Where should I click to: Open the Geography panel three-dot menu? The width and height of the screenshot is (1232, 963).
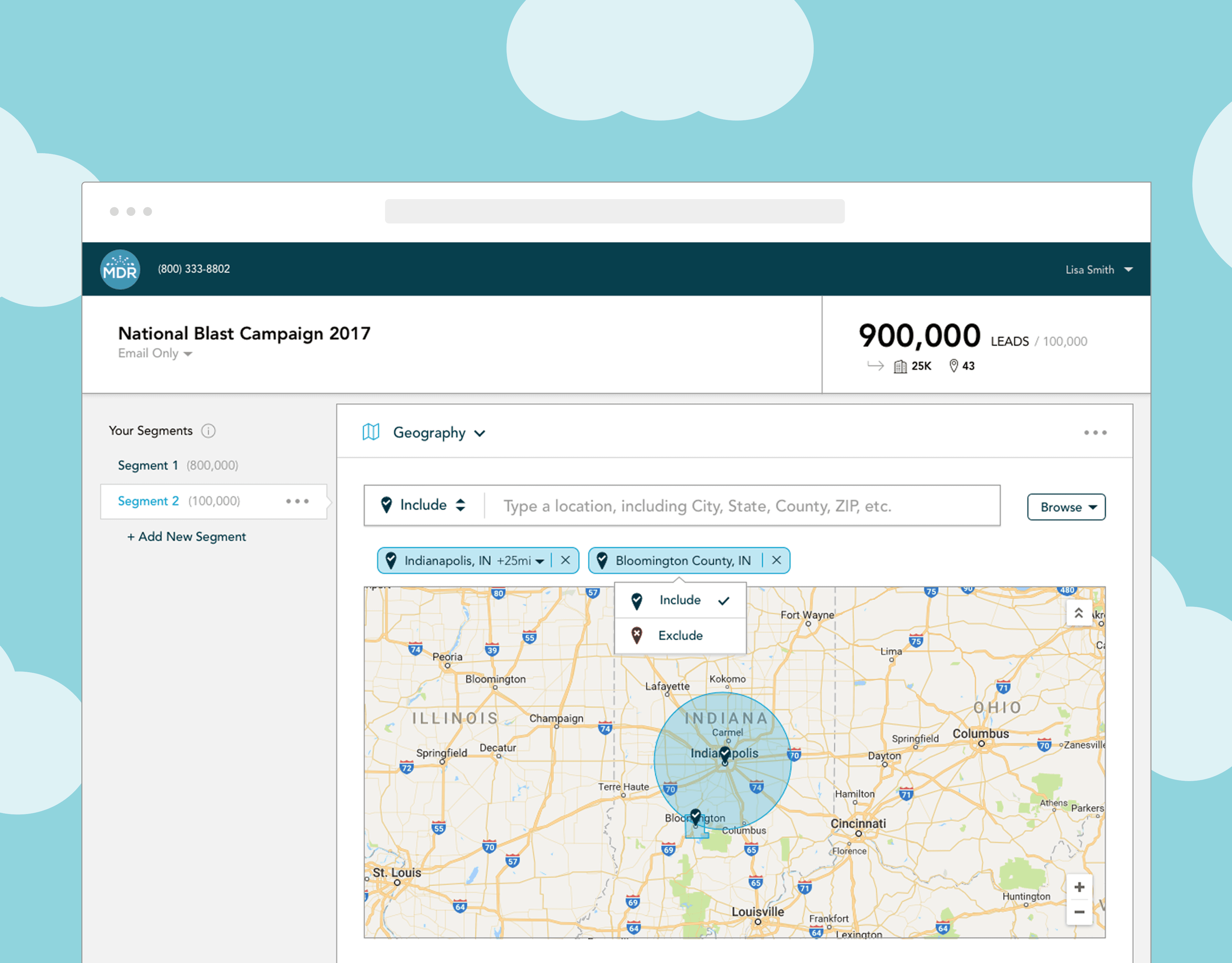(x=1095, y=432)
